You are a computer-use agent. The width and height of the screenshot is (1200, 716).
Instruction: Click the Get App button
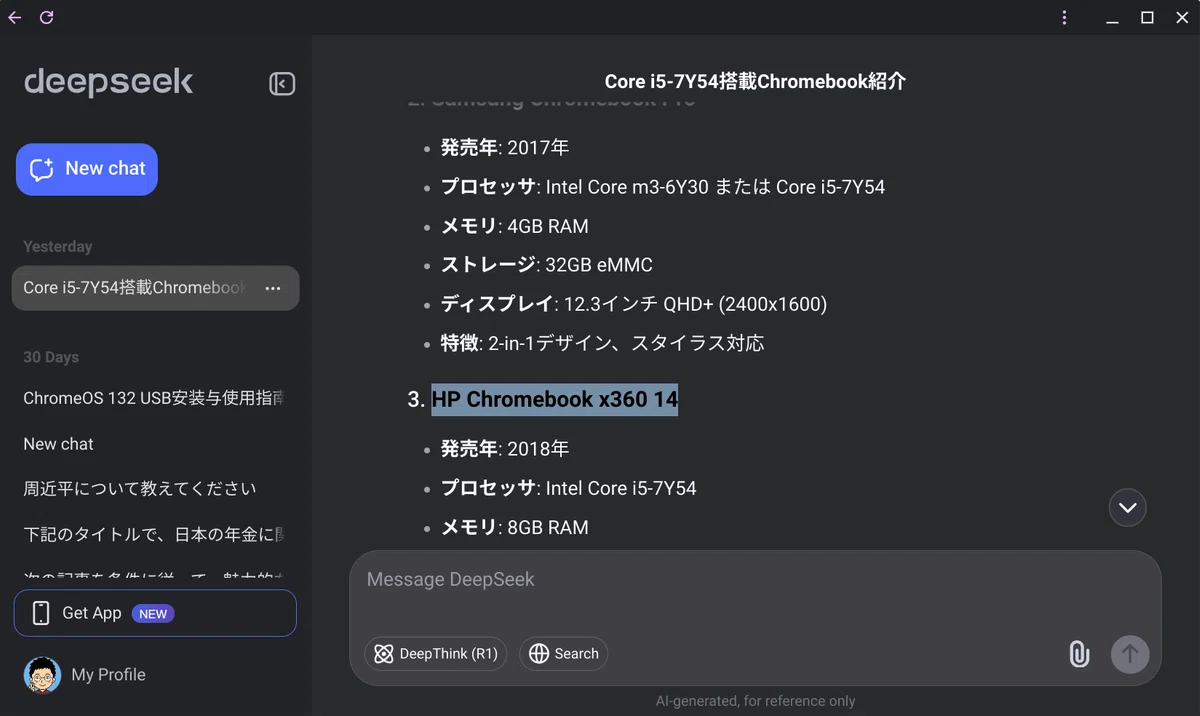tap(155, 613)
